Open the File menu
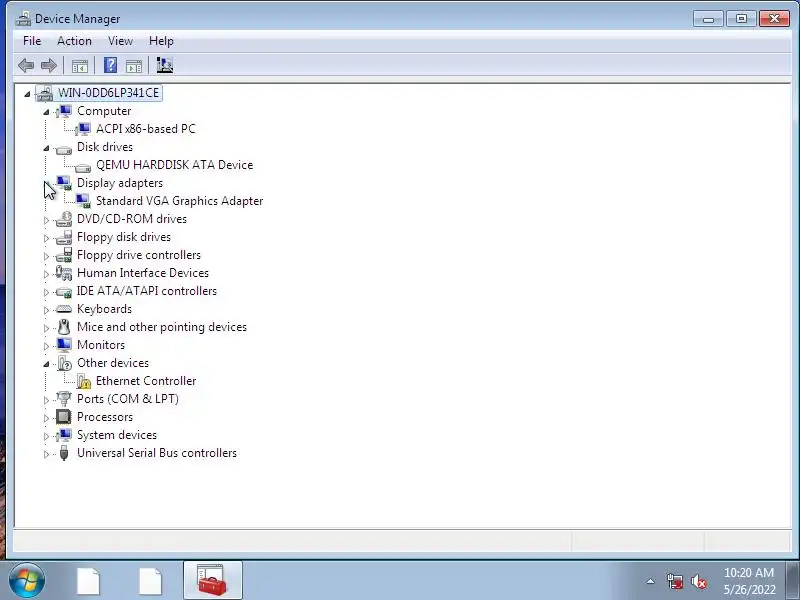This screenshot has height=600, width=800. pos(32,41)
